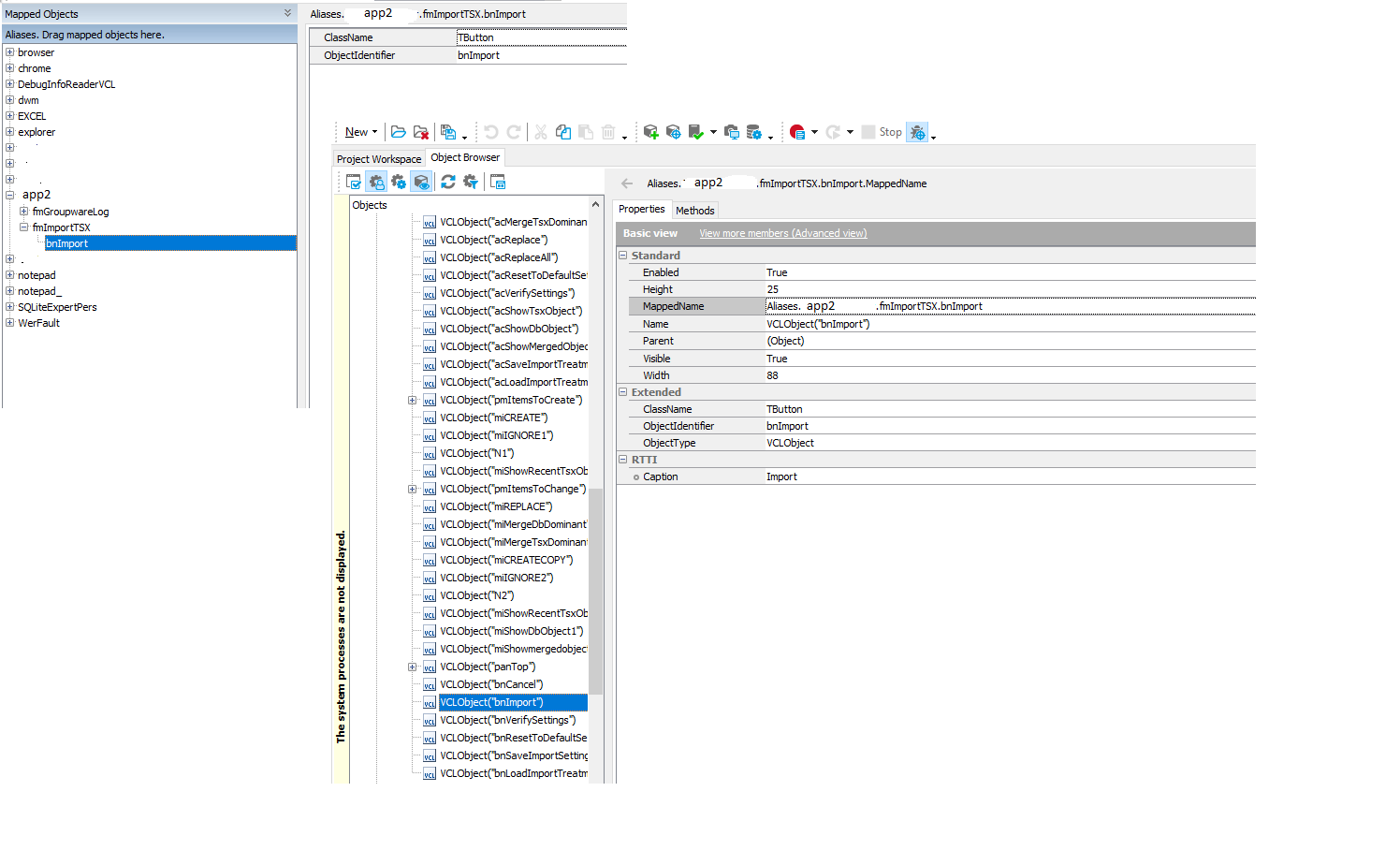Collapse the Standard properties section
Screen dimensions: 1400x865
(x=623, y=256)
